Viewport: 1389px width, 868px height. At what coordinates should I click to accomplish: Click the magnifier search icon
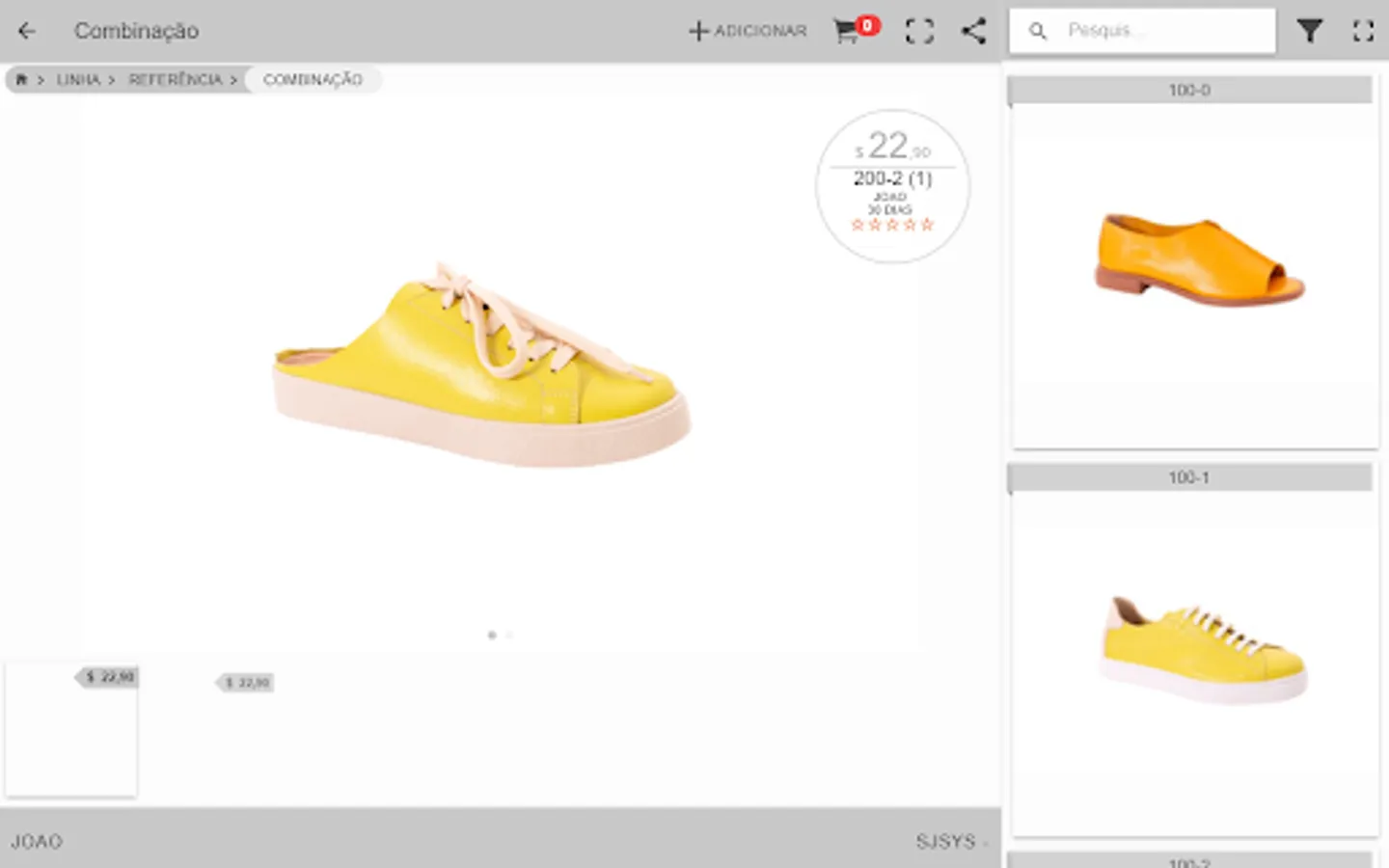[1038, 31]
